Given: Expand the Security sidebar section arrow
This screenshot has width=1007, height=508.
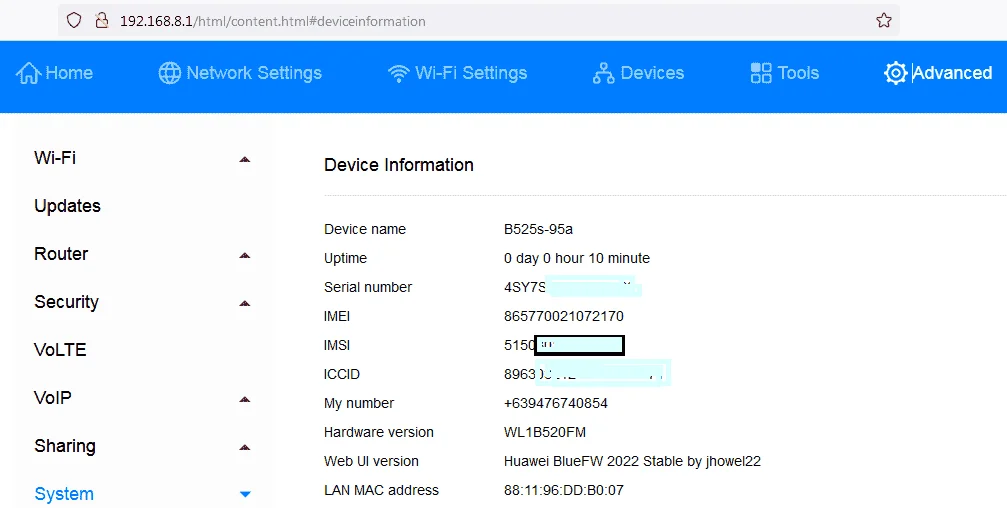Looking at the screenshot, I should tap(245, 303).
